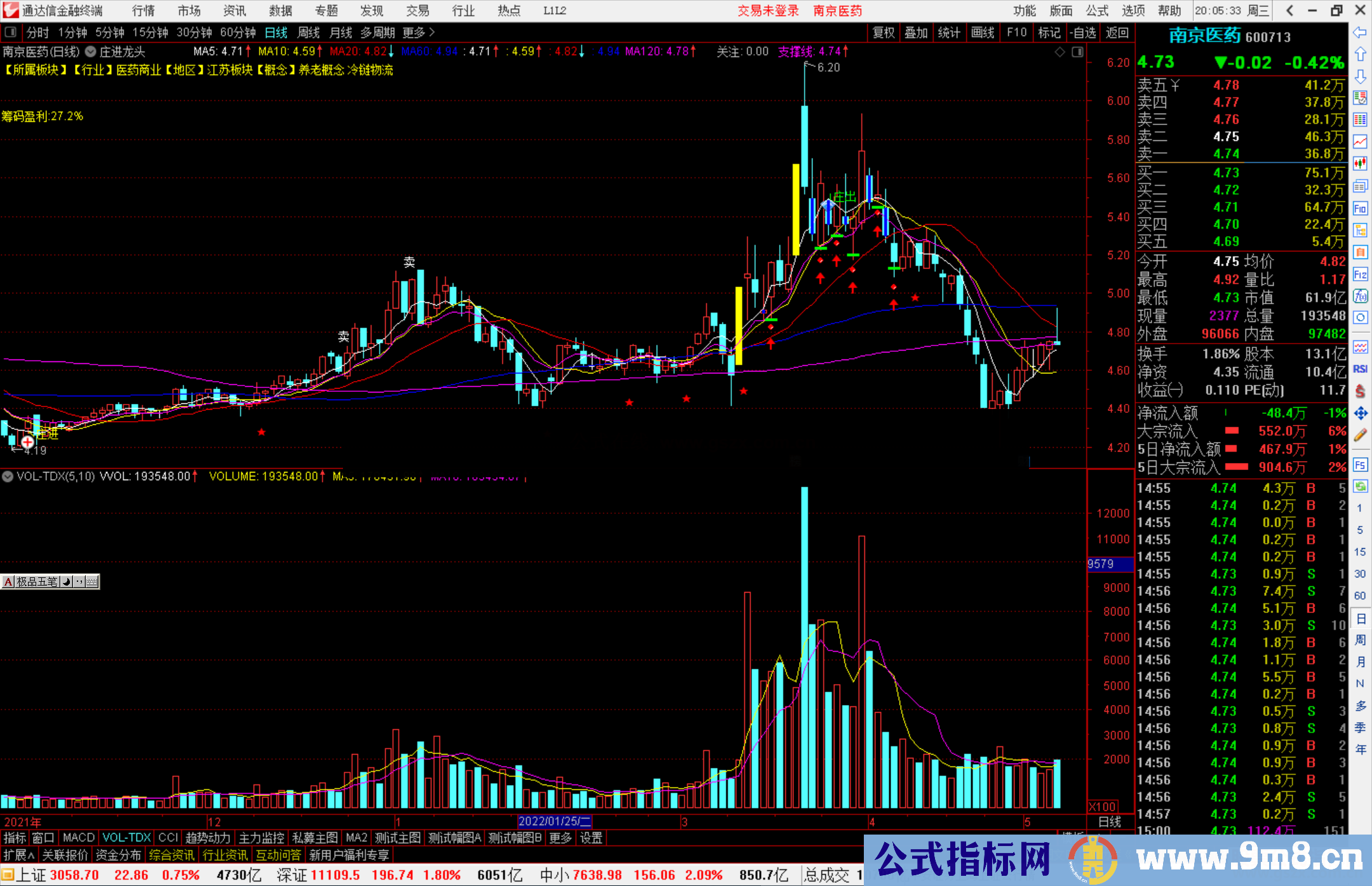
Task: Click the 极品五笔 input method bar
Action: point(50,581)
